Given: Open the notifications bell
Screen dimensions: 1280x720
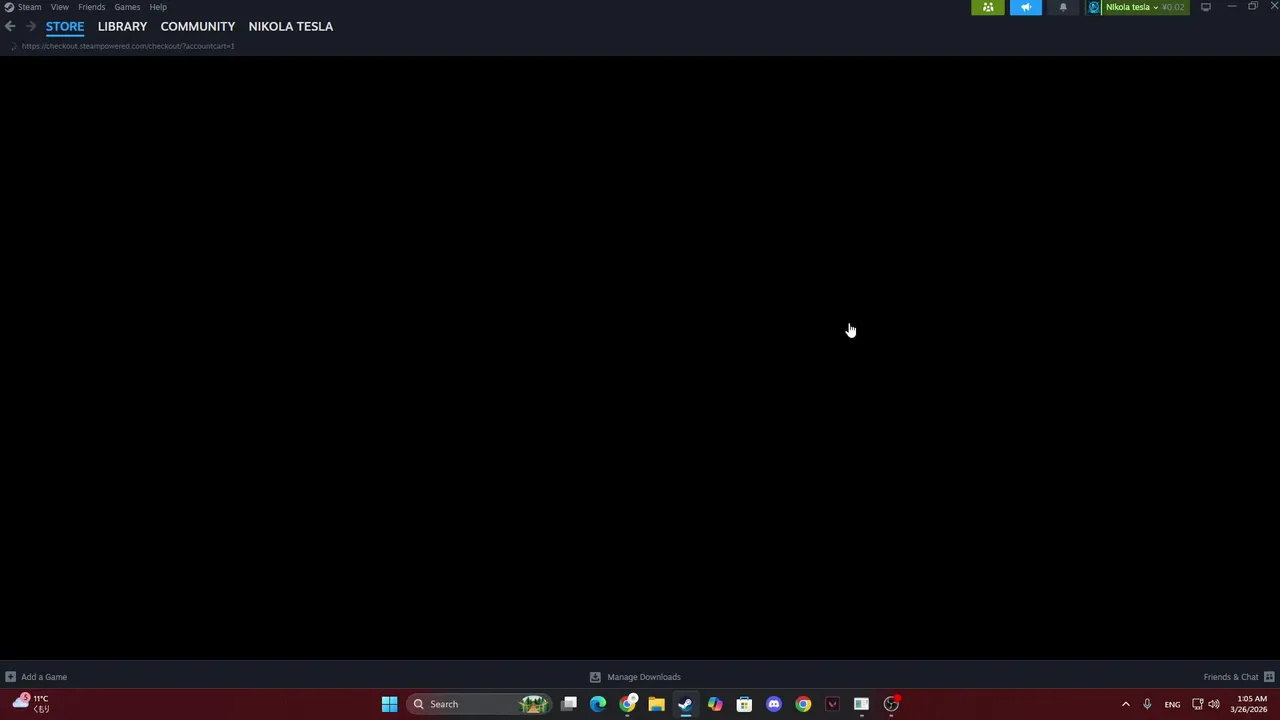Looking at the screenshot, I should (1063, 7).
